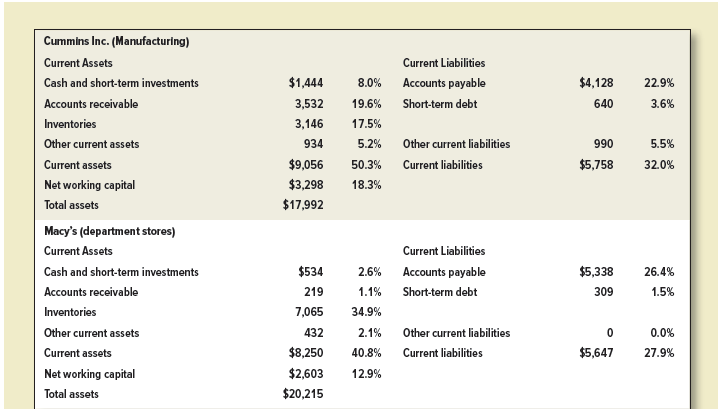The width and height of the screenshot is (718, 409).
Task: Select Macy's short-term debt value 309
Action: (602, 292)
